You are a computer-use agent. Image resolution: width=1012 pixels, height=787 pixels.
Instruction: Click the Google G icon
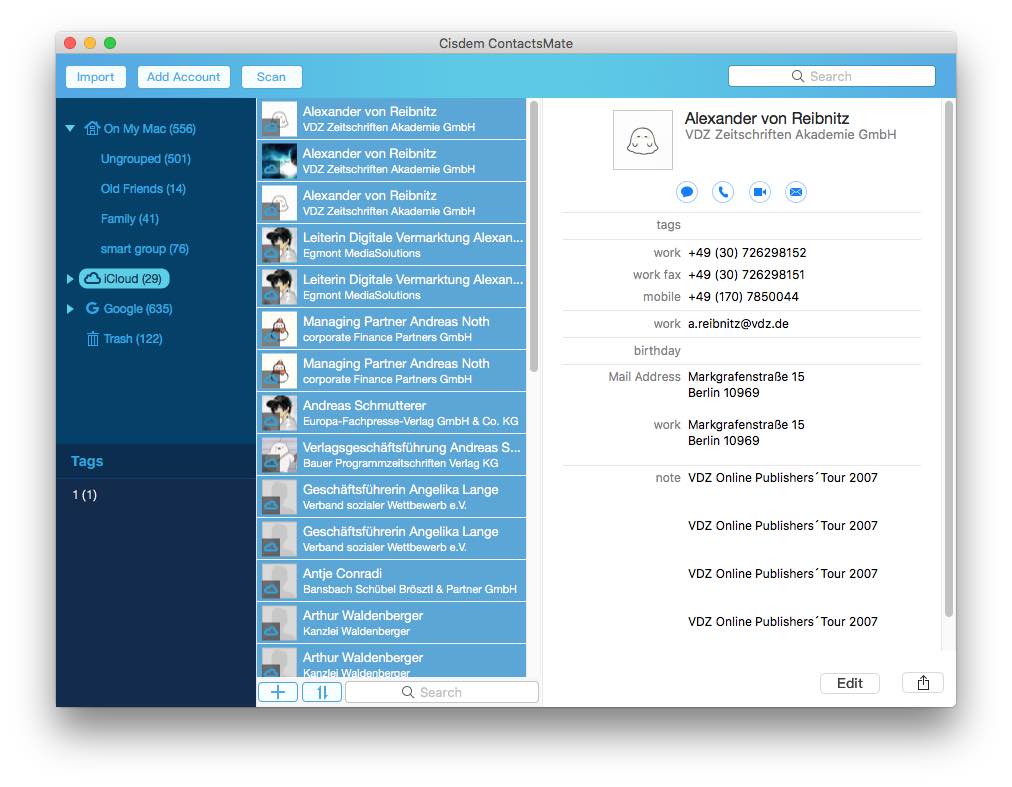point(92,309)
